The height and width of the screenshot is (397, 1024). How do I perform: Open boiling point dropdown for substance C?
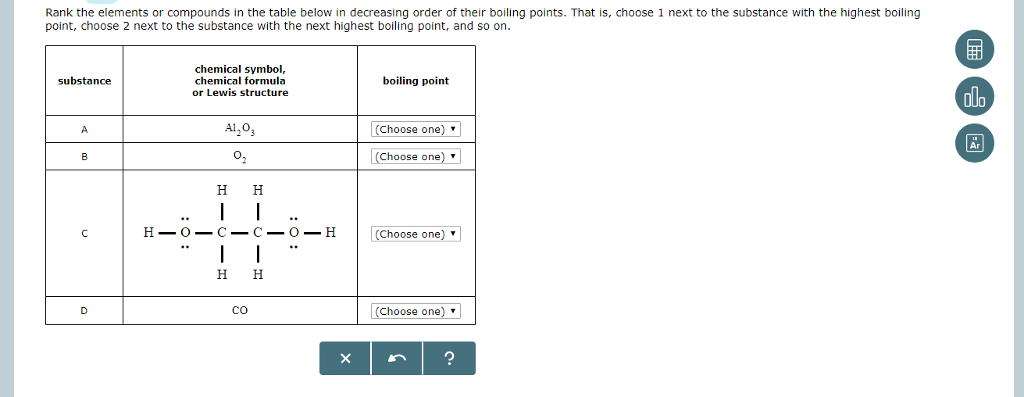416,234
